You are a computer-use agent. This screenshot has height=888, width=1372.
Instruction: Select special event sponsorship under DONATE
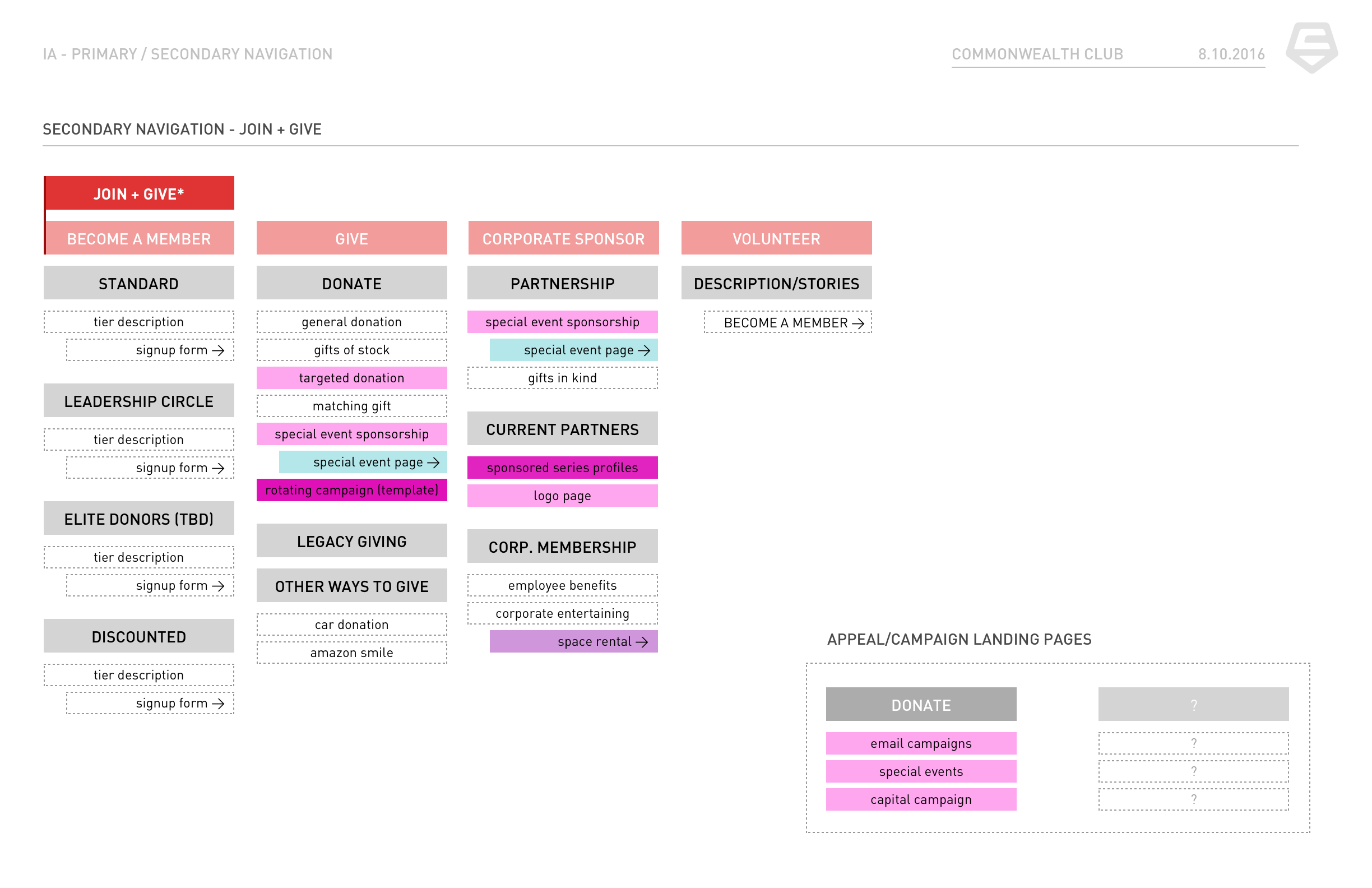click(x=351, y=433)
